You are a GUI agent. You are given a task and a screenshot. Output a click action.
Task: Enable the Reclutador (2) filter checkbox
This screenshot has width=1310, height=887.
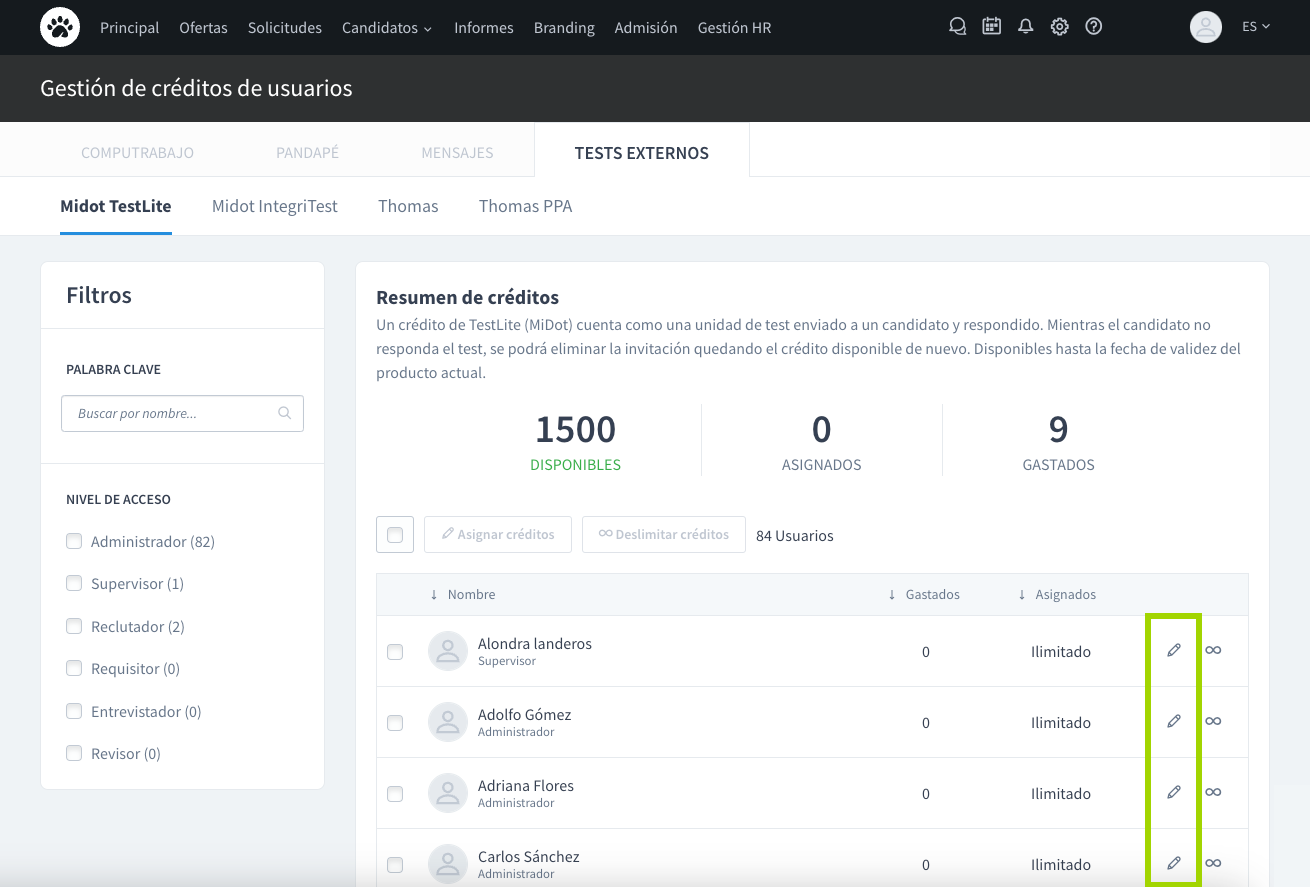[x=74, y=627]
